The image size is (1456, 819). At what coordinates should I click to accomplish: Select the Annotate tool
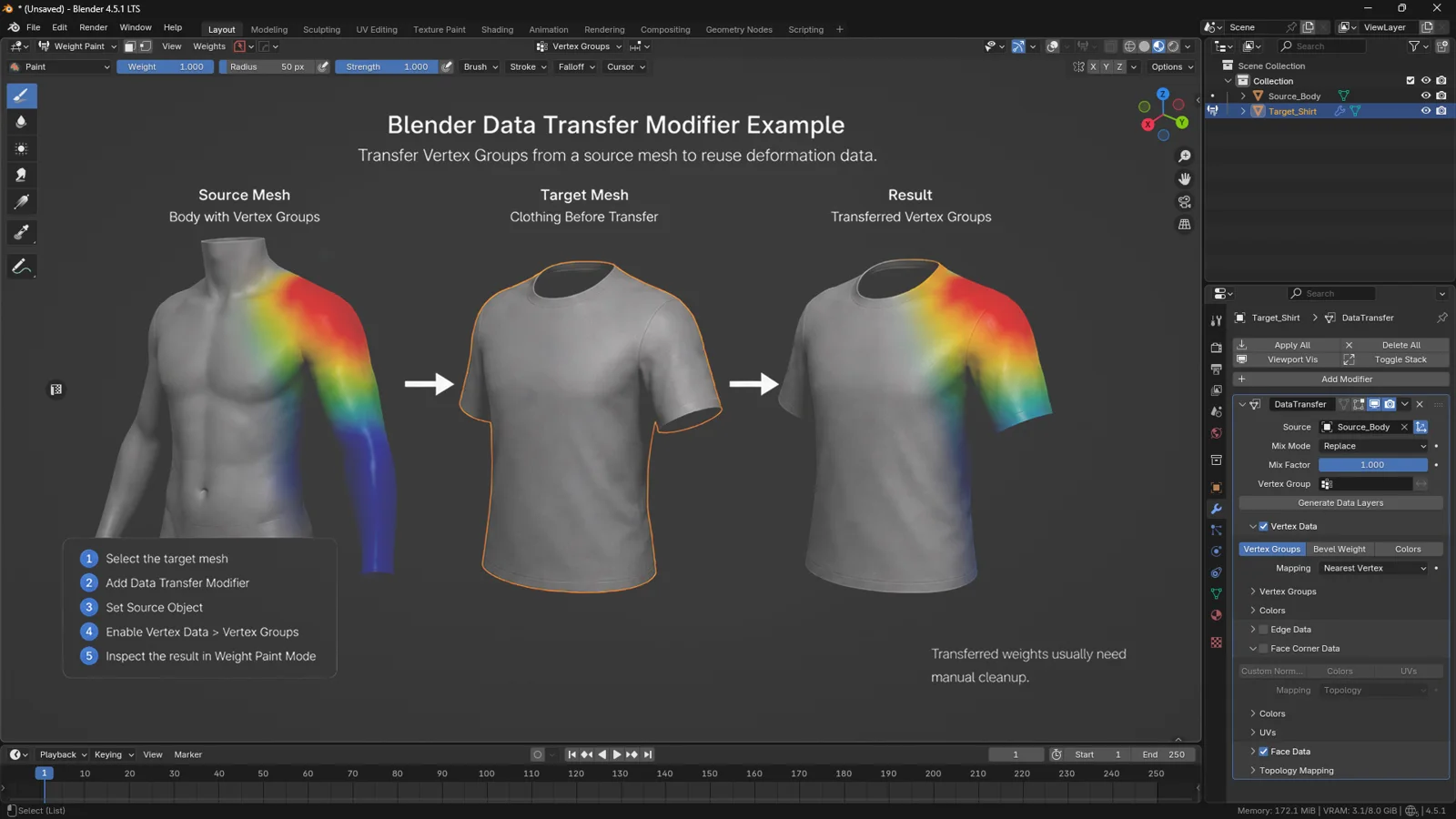pyautogui.click(x=22, y=267)
